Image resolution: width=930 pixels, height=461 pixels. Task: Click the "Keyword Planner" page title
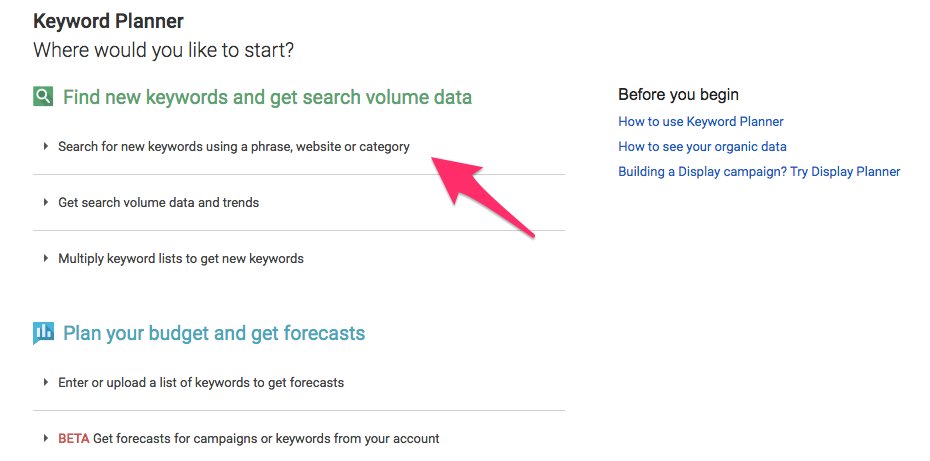click(x=108, y=20)
